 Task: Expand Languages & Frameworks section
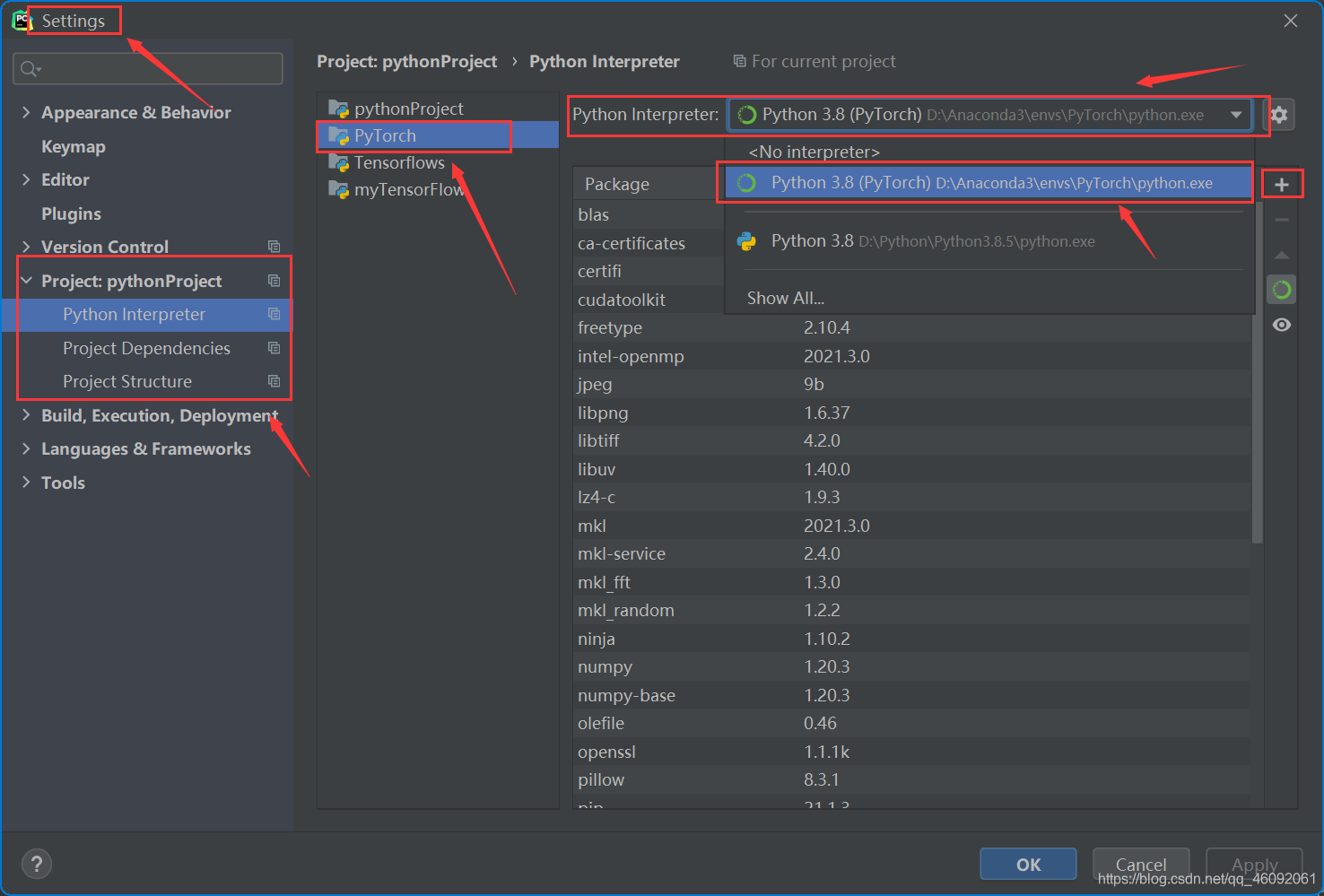(x=26, y=448)
